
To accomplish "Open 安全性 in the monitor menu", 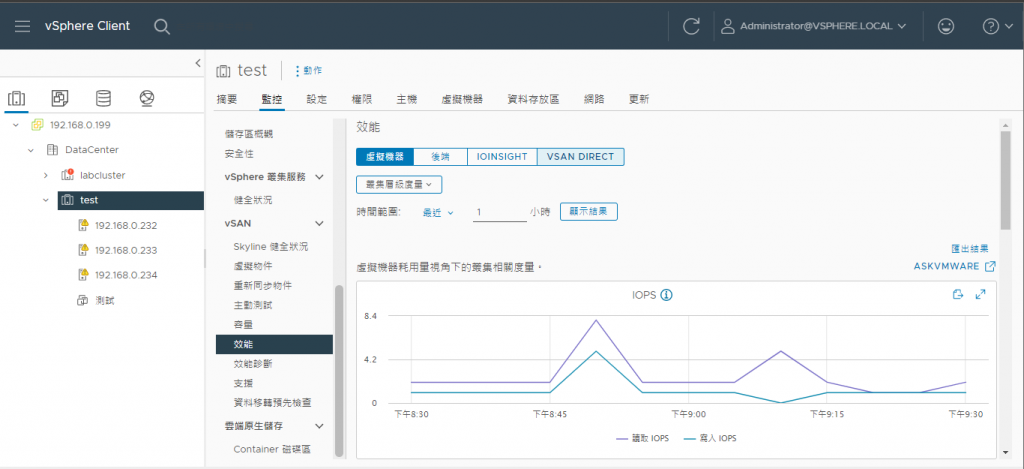I will coord(239,154).
